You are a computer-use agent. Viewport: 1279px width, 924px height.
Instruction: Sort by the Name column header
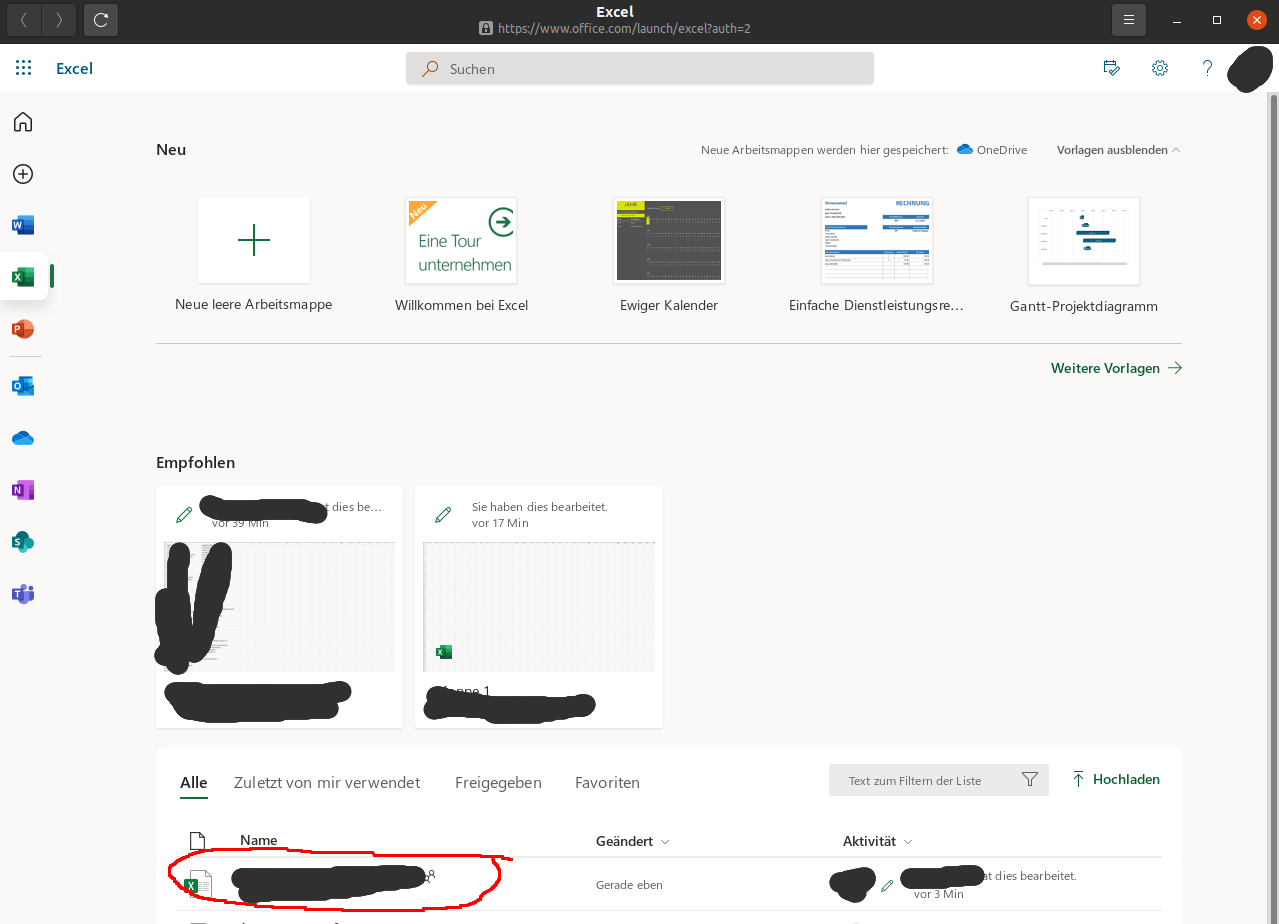point(258,841)
